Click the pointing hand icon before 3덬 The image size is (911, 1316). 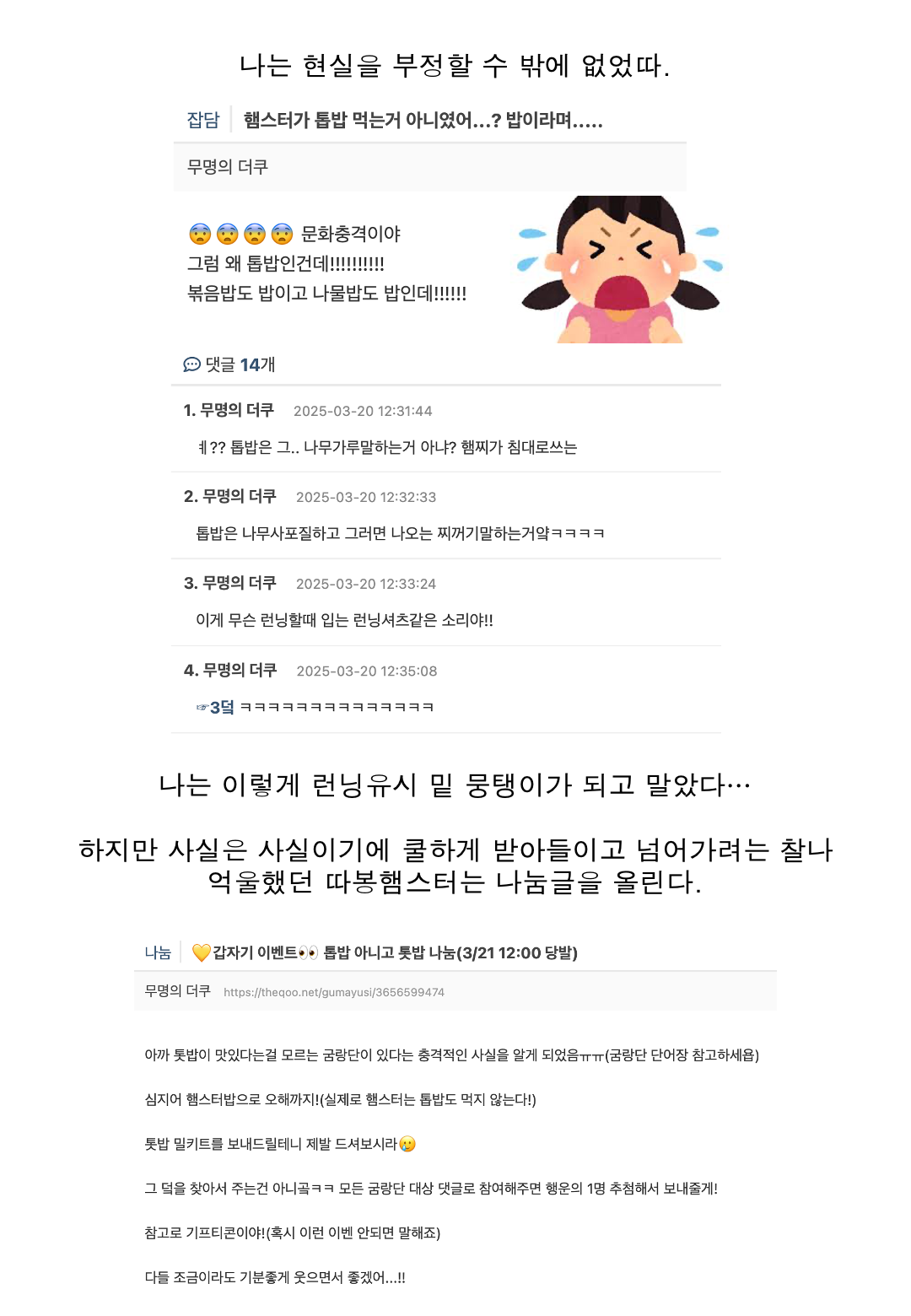click(202, 707)
